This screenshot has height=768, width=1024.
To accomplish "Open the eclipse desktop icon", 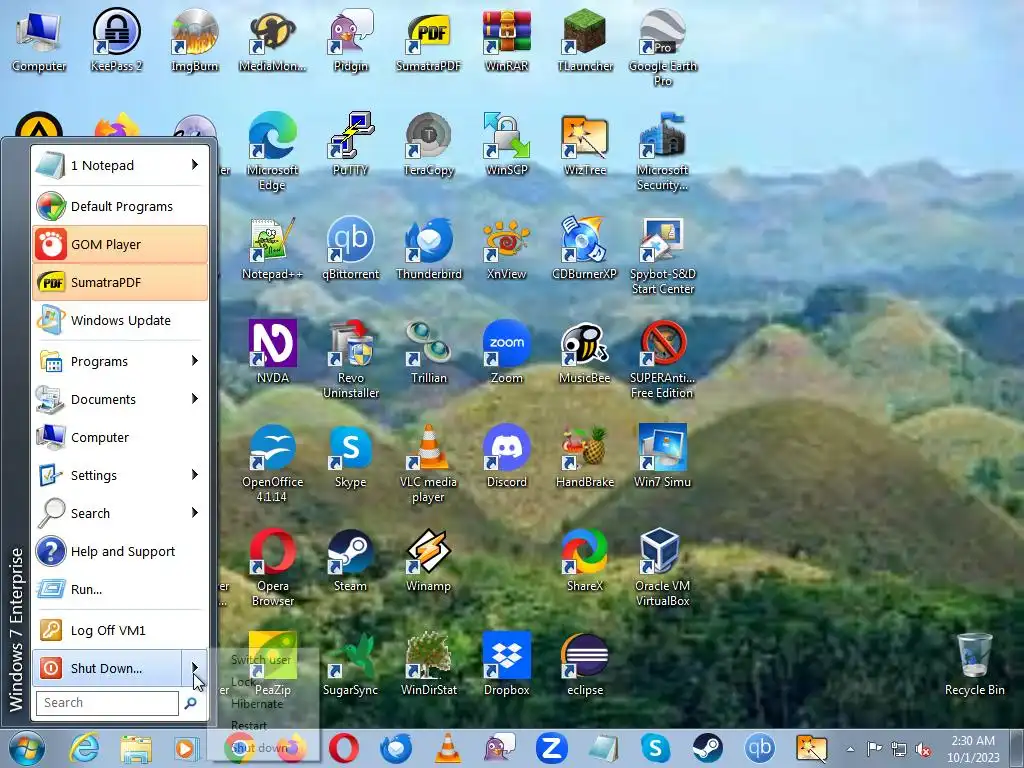I will point(585,664).
